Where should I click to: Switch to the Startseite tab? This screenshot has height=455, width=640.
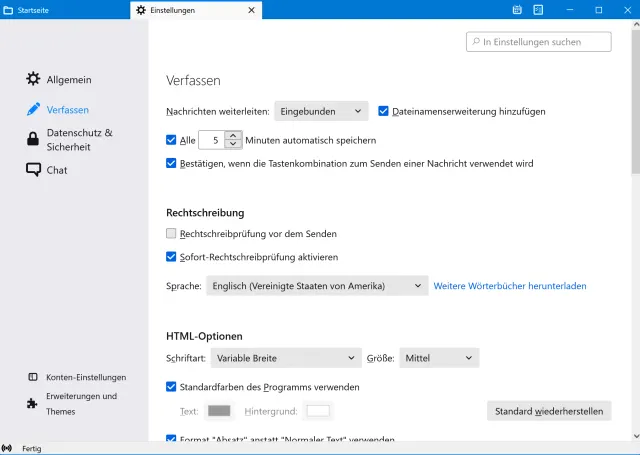64,10
